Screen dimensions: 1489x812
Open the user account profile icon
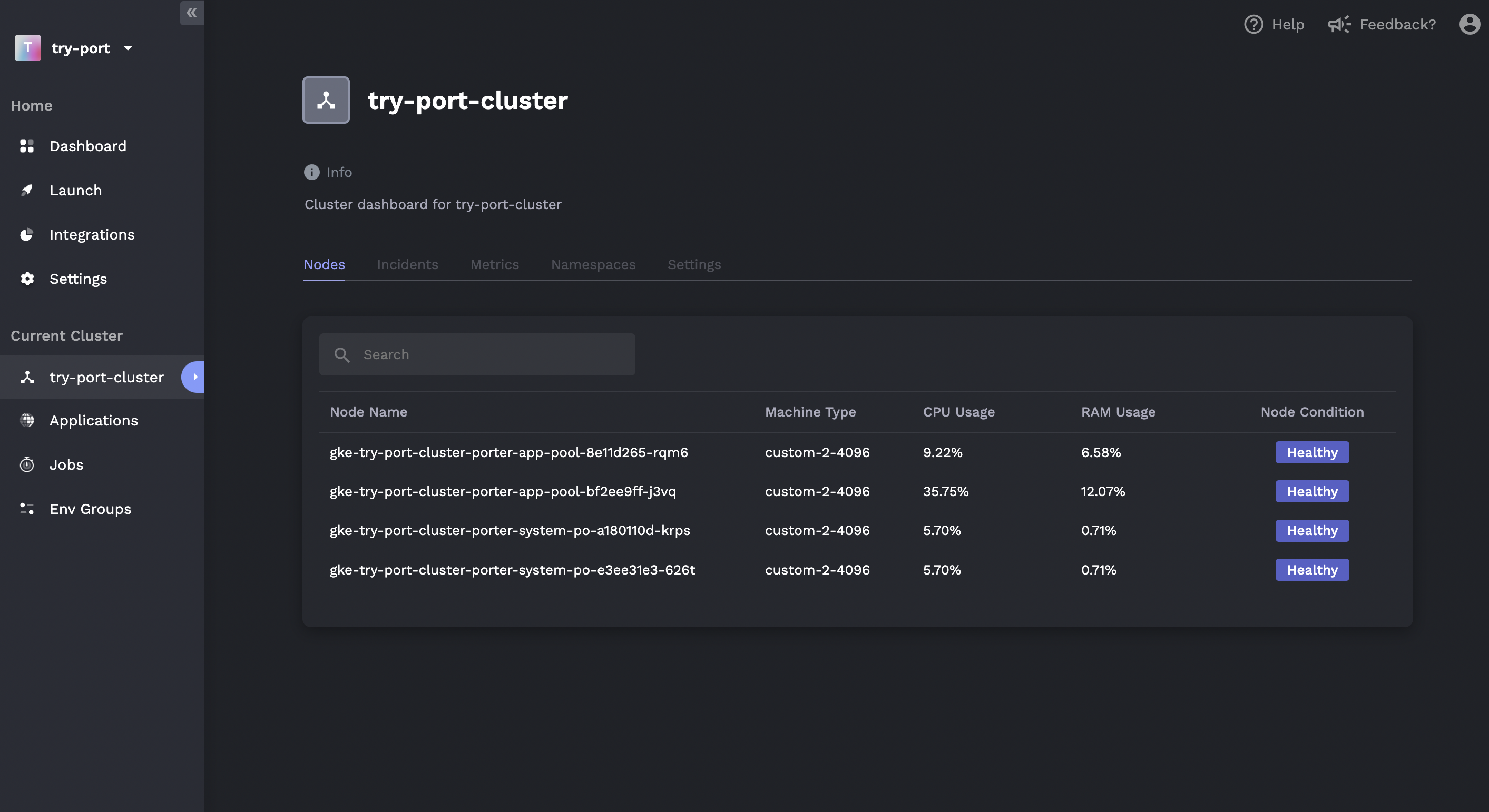point(1470,24)
